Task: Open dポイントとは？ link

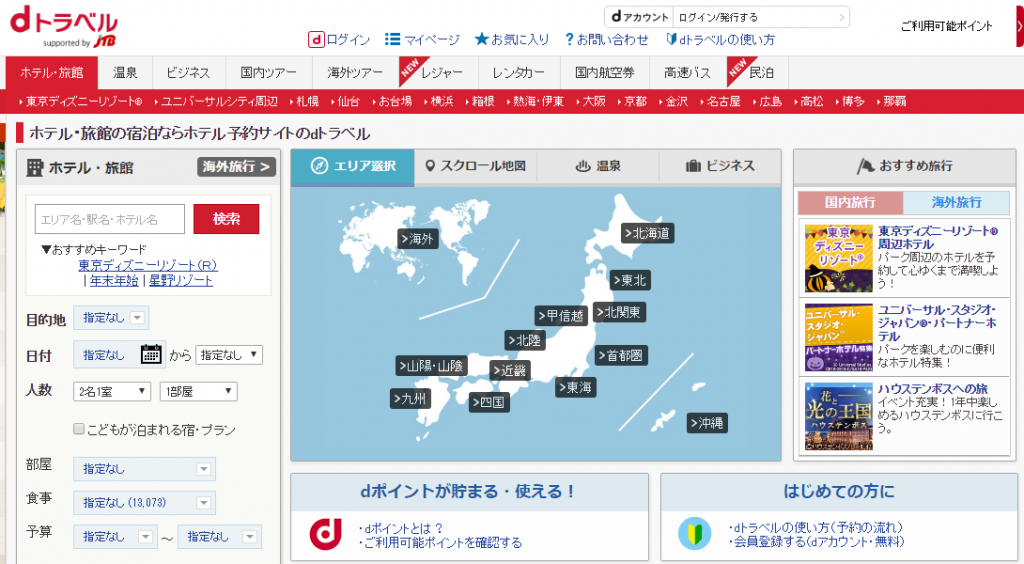Action: [x=403, y=528]
